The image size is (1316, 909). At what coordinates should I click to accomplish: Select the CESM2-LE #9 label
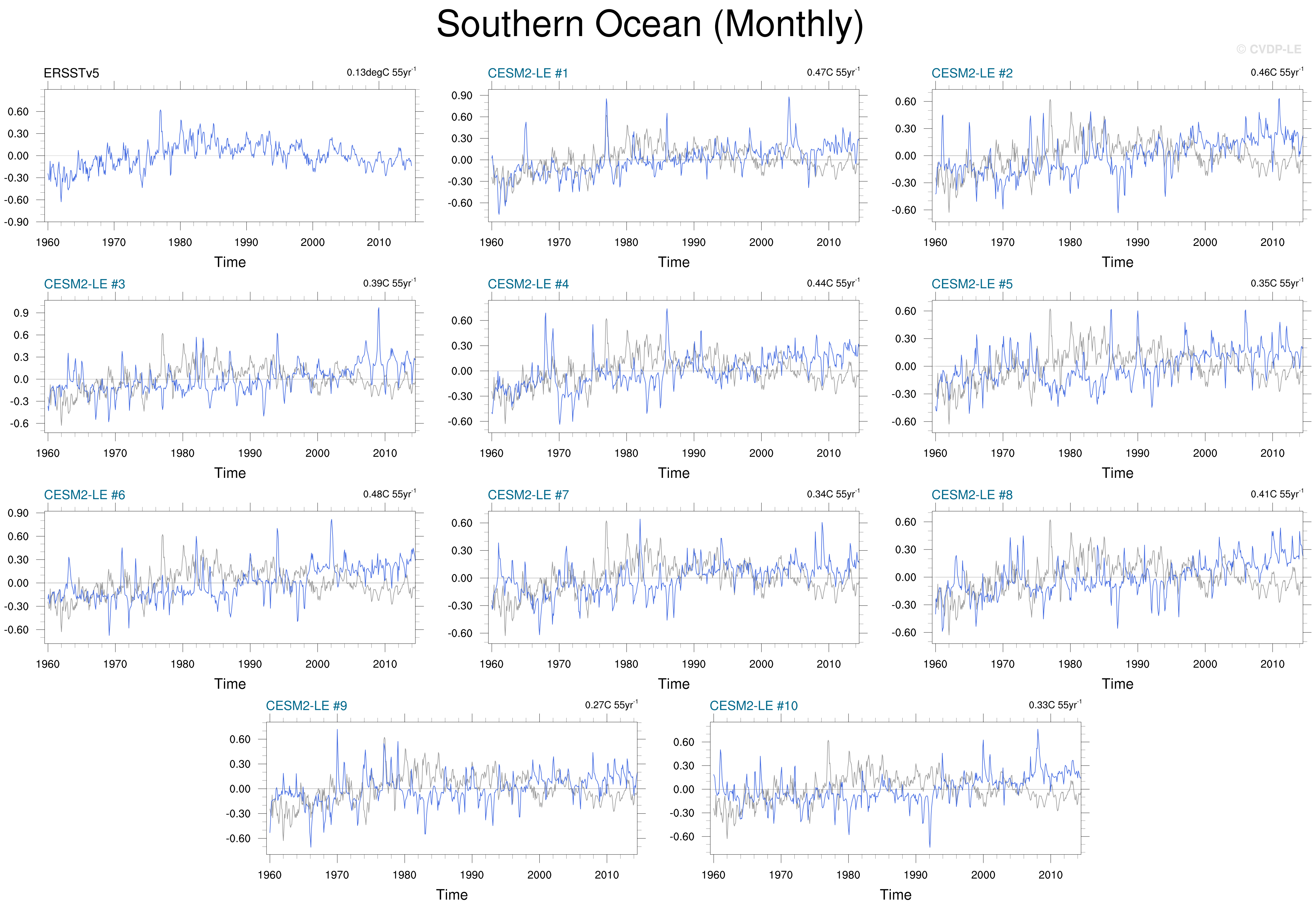306,706
